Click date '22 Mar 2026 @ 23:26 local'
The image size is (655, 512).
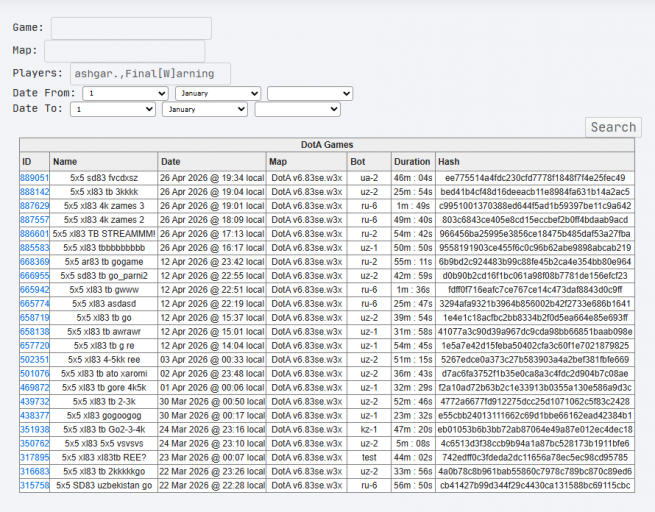(x=212, y=472)
